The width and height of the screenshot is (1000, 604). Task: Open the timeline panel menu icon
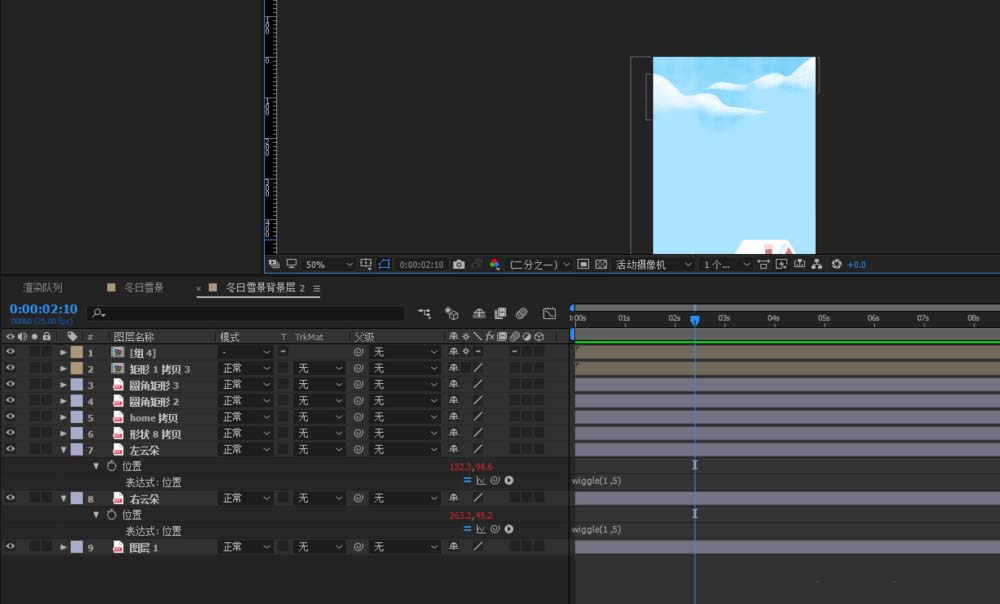(x=316, y=288)
